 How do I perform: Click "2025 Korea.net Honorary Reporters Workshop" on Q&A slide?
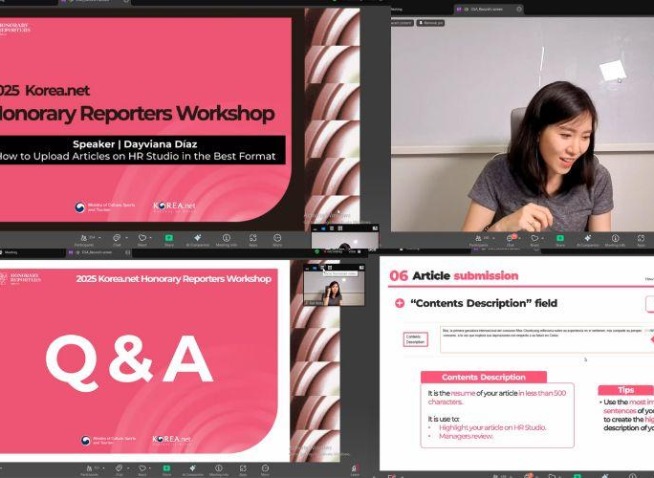174,279
